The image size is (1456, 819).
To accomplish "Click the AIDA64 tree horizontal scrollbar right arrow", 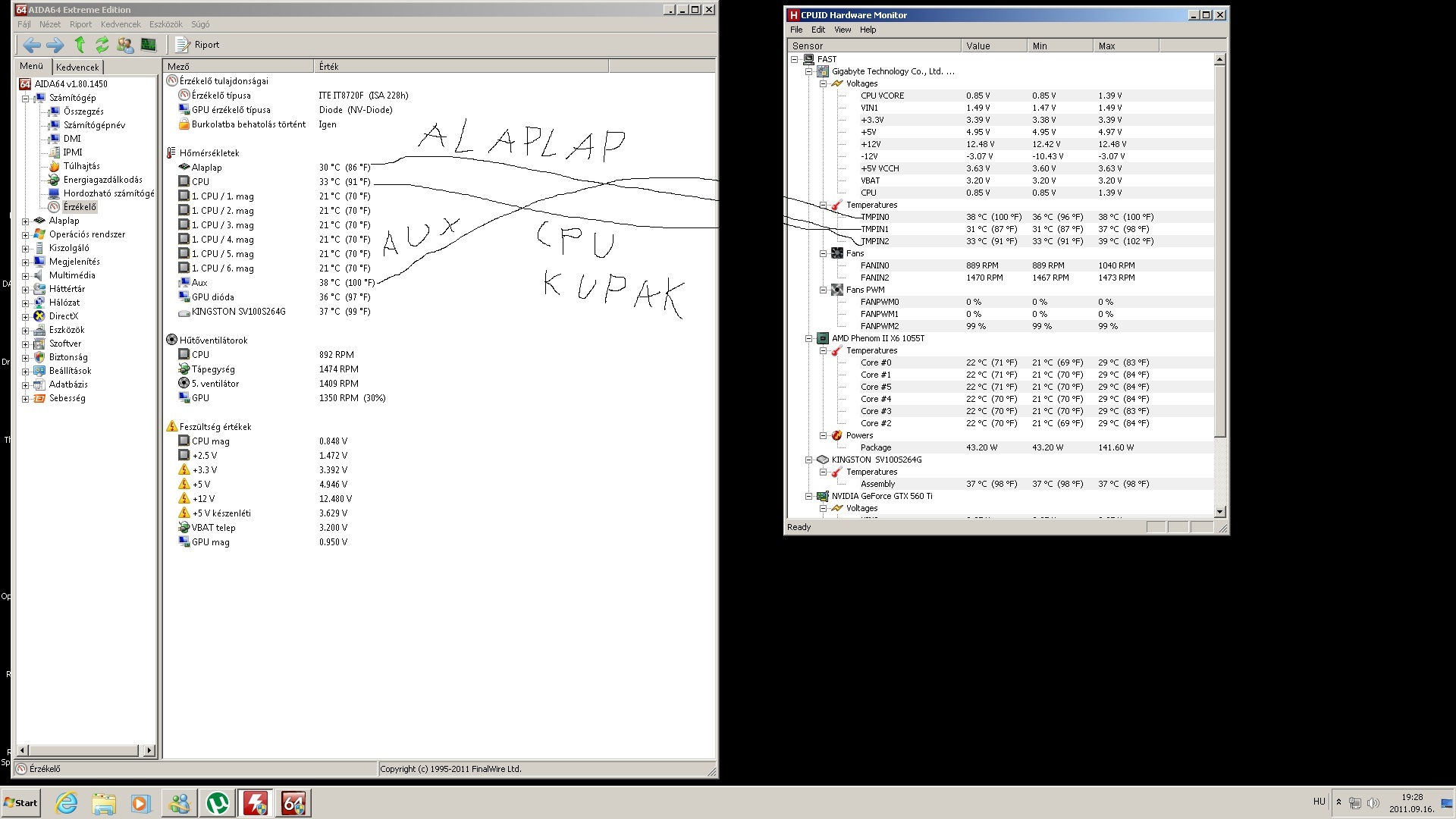I will (x=149, y=751).
